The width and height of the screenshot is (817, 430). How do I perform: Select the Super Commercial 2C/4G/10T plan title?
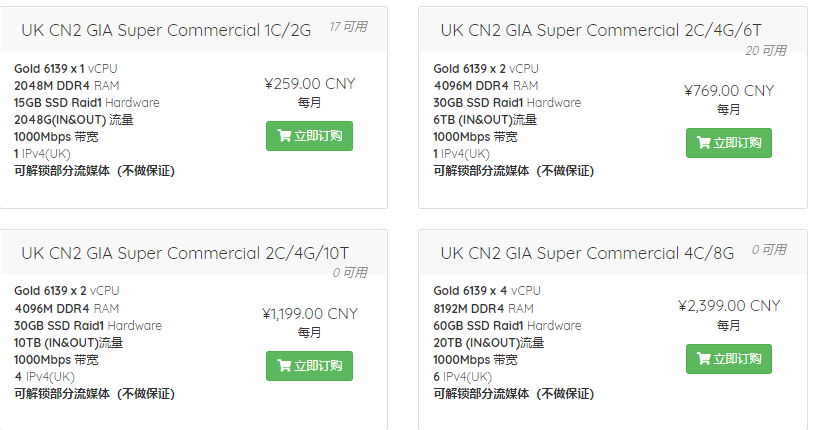(185, 253)
